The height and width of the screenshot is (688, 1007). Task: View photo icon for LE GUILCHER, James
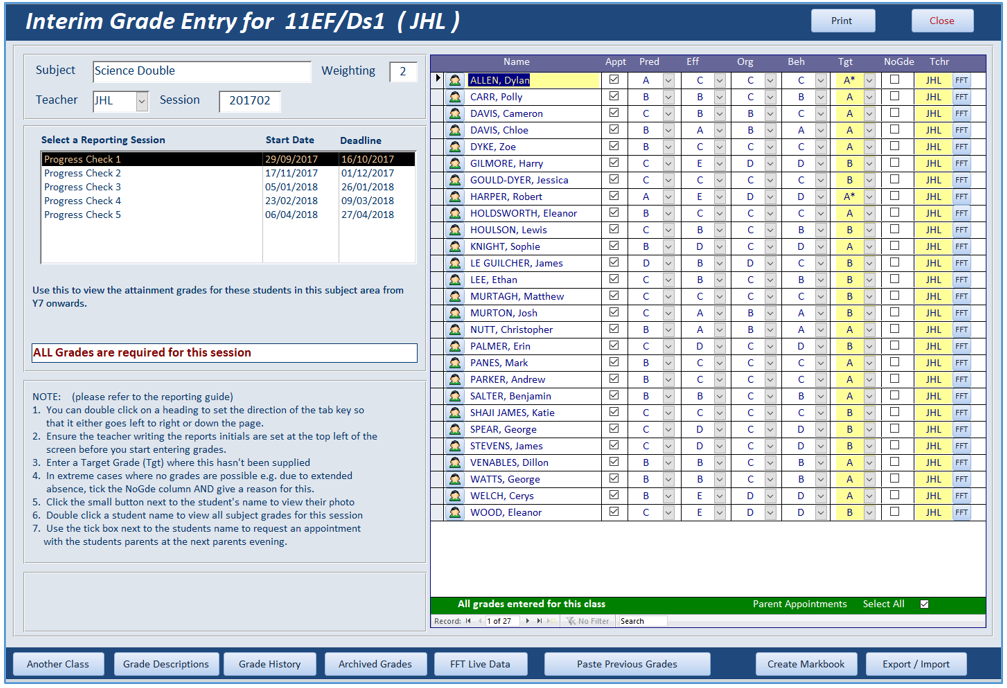coord(455,263)
